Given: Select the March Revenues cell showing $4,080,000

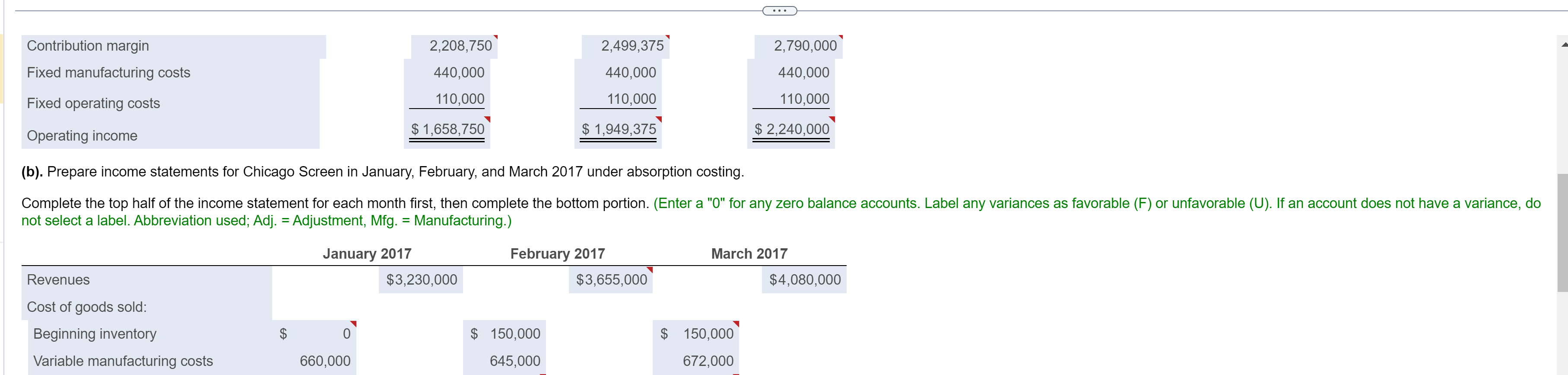Looking at the screenshot, I should point(804,279).
